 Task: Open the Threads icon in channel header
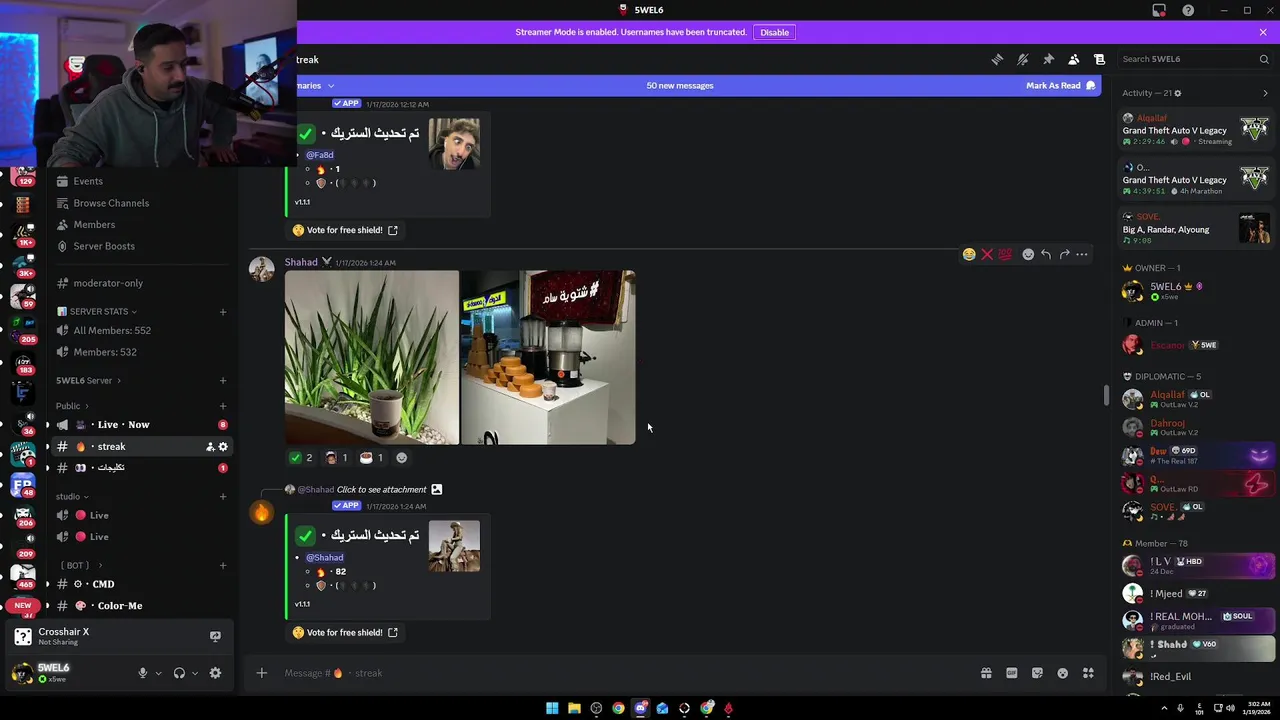point(997,59)
